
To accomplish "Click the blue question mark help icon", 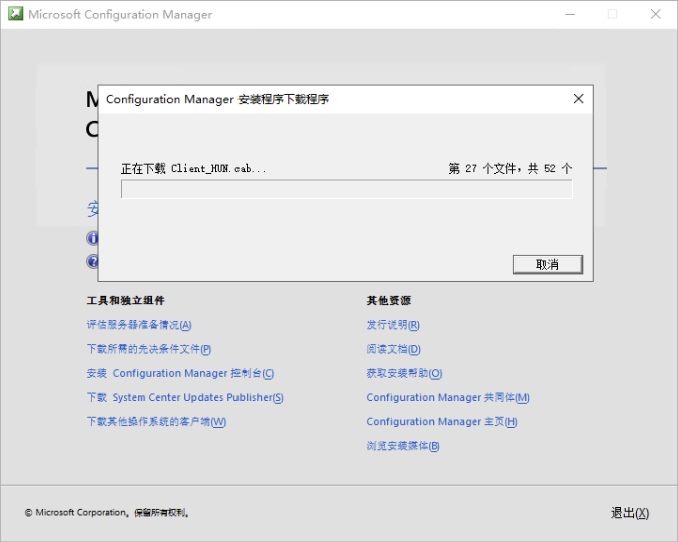I will (x=92, y=261).
